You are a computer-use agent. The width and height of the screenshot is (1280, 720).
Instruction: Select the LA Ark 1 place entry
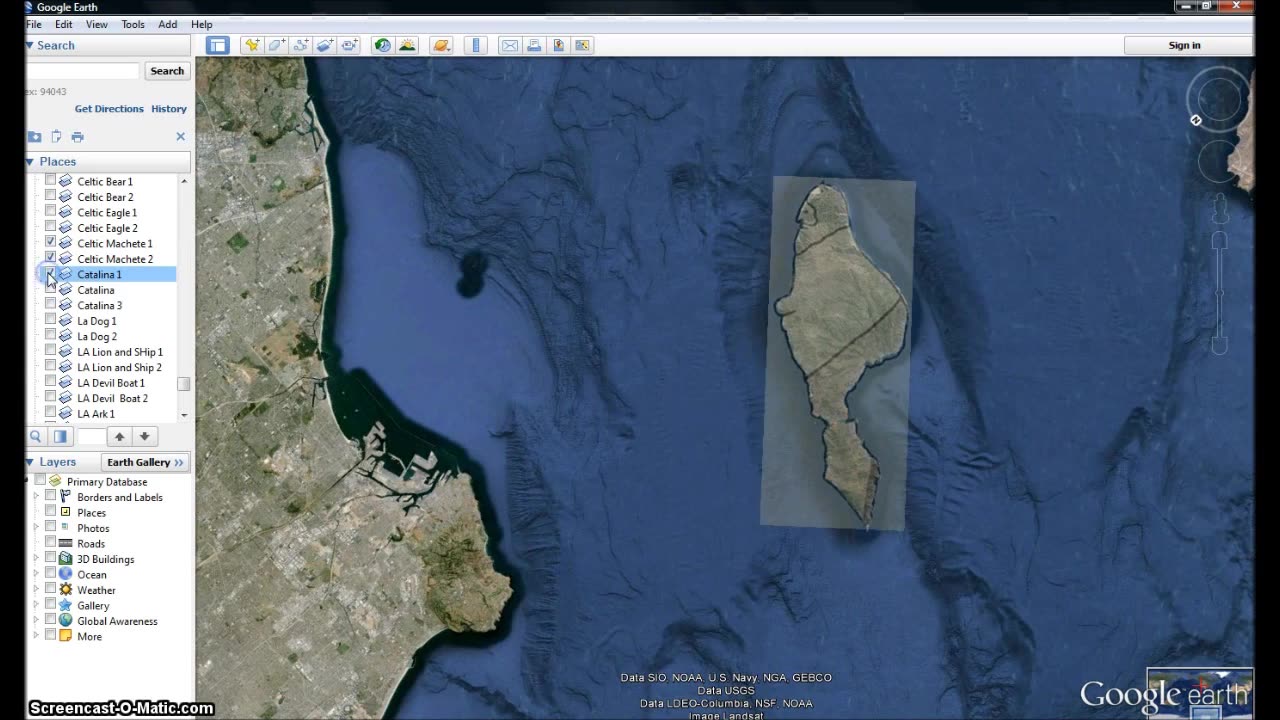coord(96,413)
